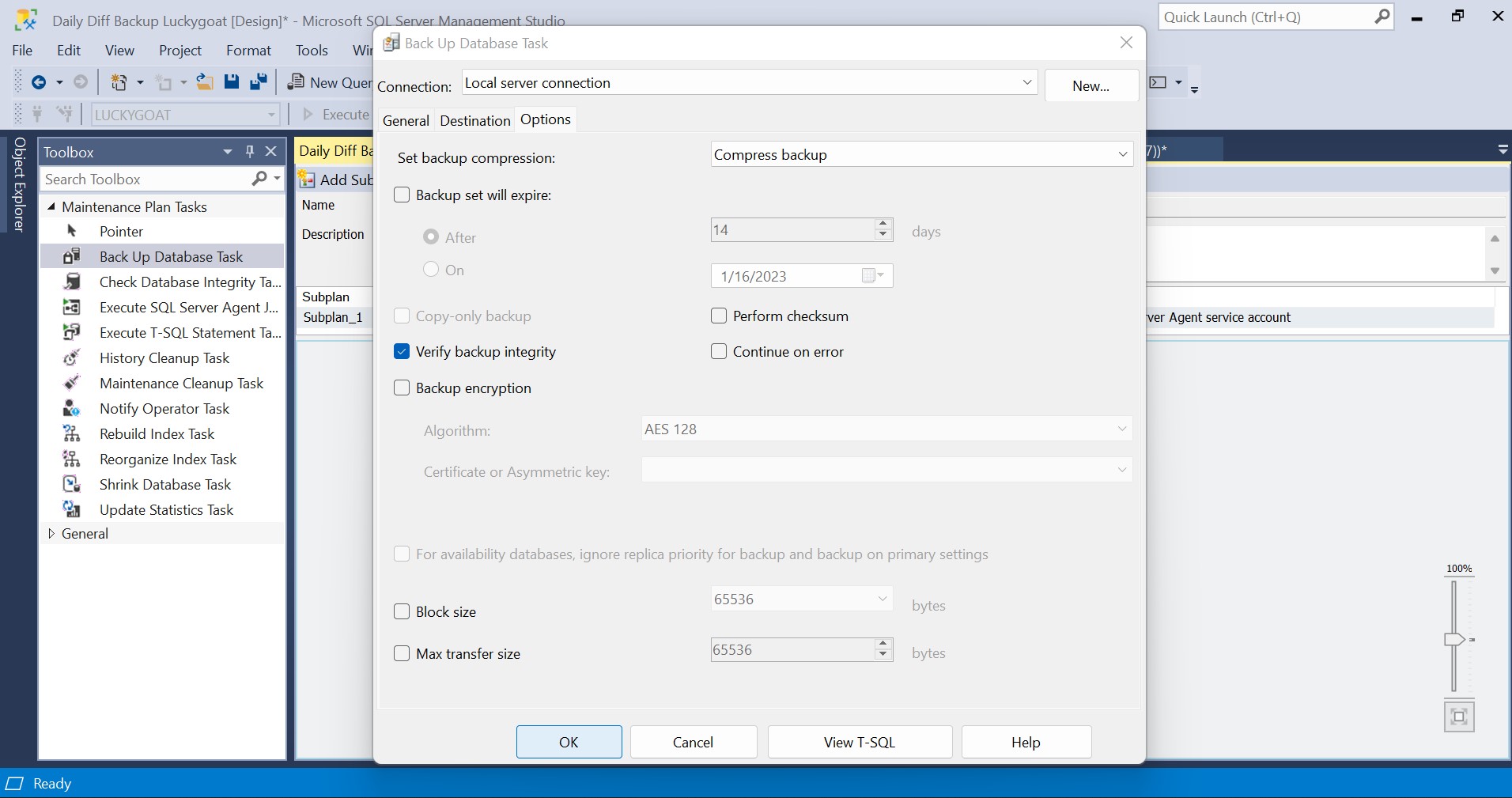
Task: Click the Save All toolbar icon
Action: [x=258, y=82]
